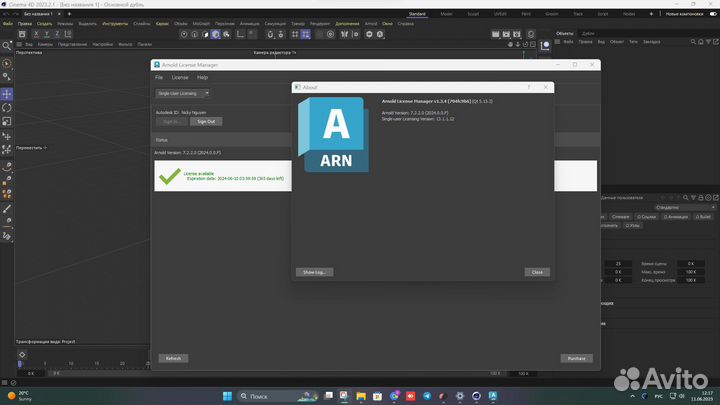Click the paint brush tool in left toolbar
Image resolution: width=720 pixels, height=405 pixels.
point(6,208)
